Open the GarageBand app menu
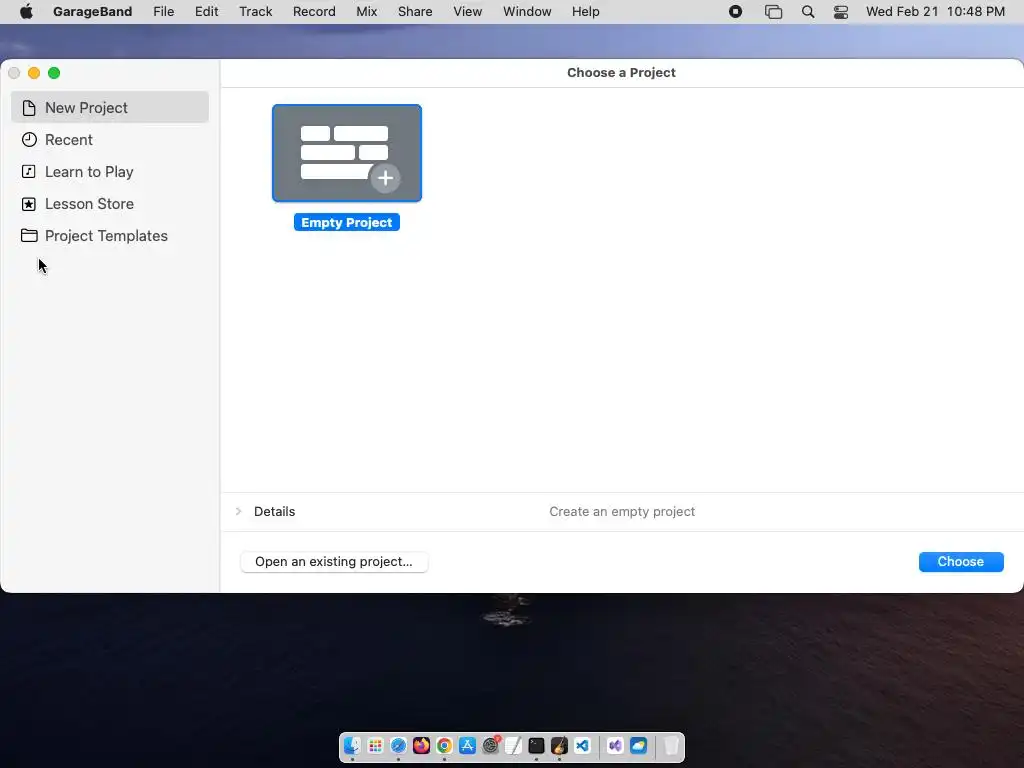This screenshot has width=1024, height=768. click(92, 12)
